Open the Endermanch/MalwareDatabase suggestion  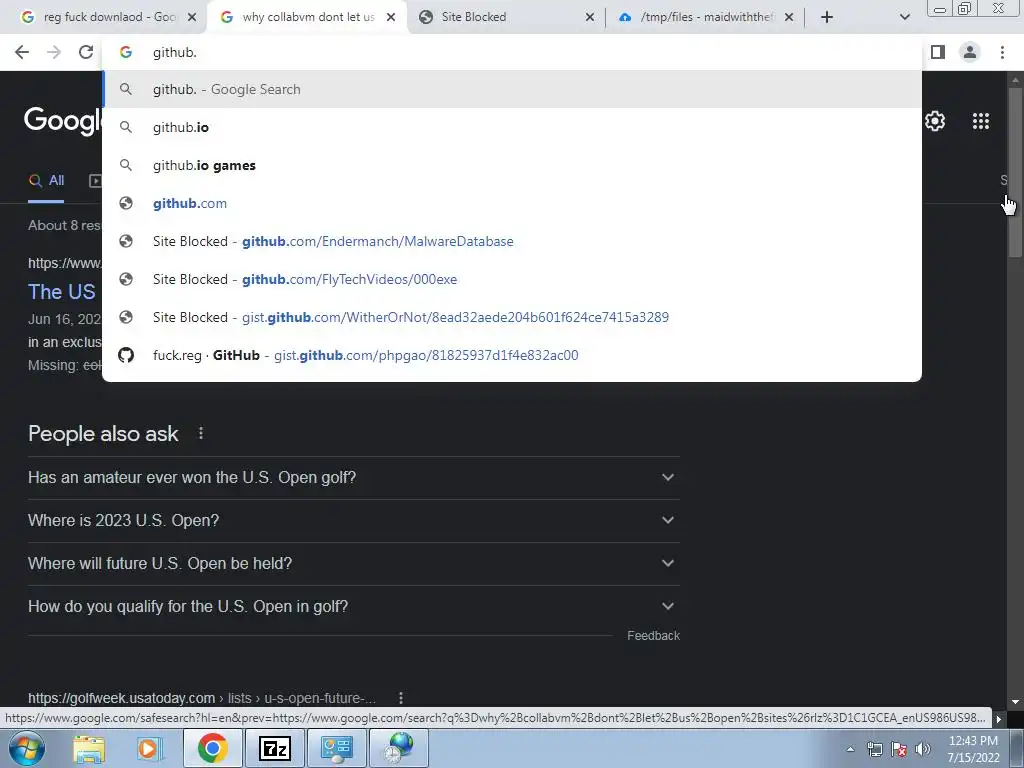pos(512,241)
